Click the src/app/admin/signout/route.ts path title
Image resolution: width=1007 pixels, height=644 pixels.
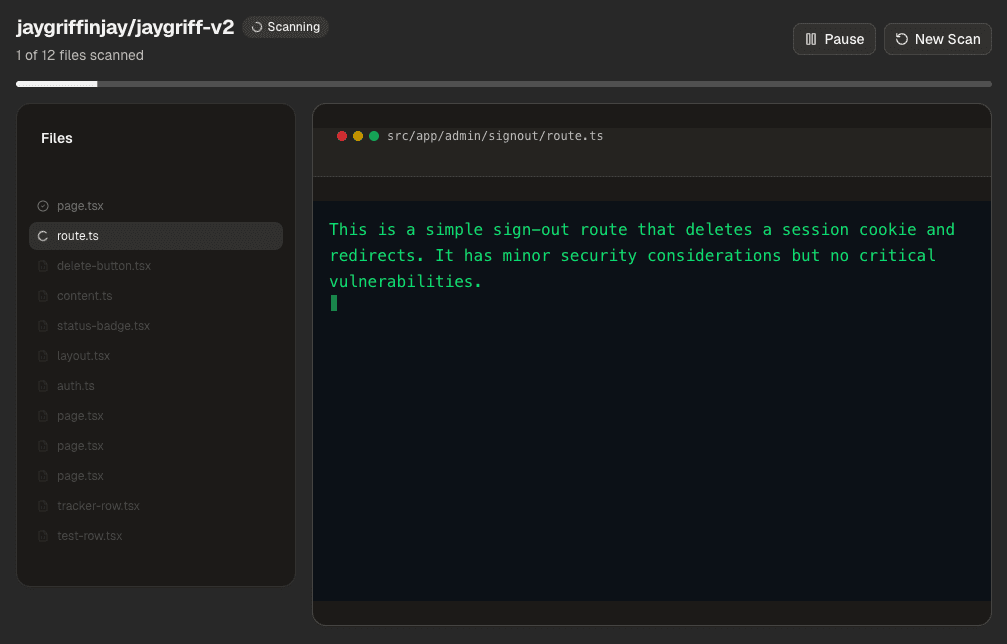[495, 136]
